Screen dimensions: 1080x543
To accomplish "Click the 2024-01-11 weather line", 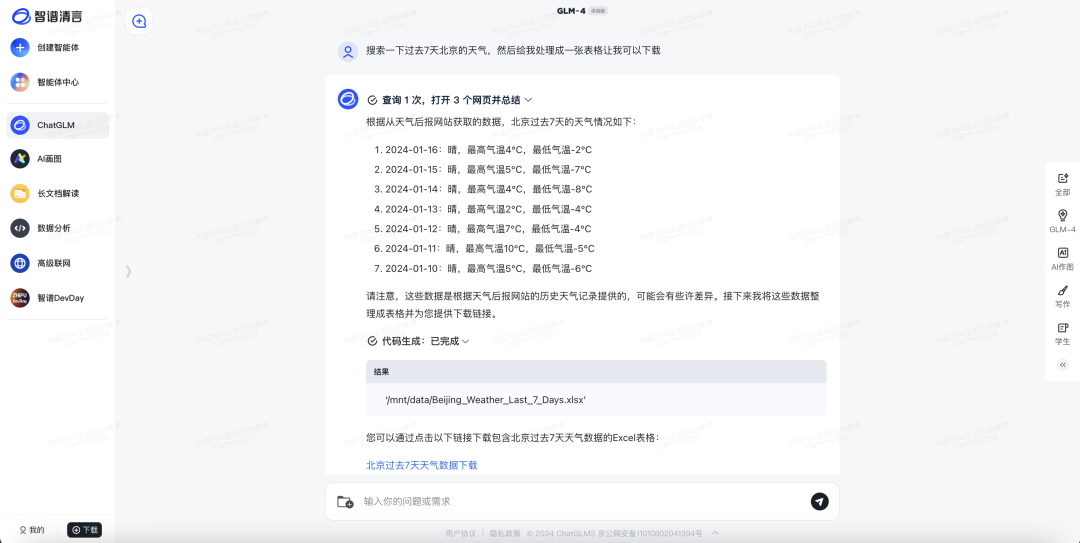I will point(484,249).
